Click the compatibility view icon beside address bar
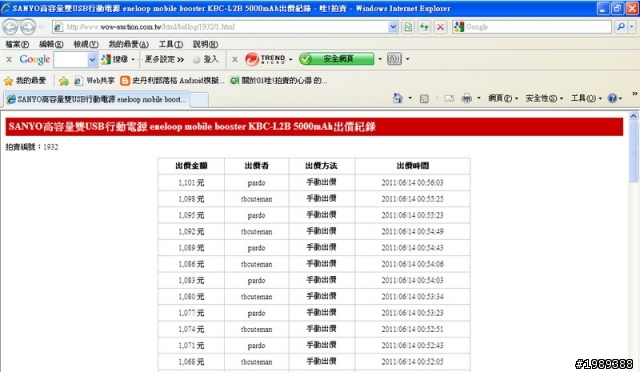 [x=408, y=27]
